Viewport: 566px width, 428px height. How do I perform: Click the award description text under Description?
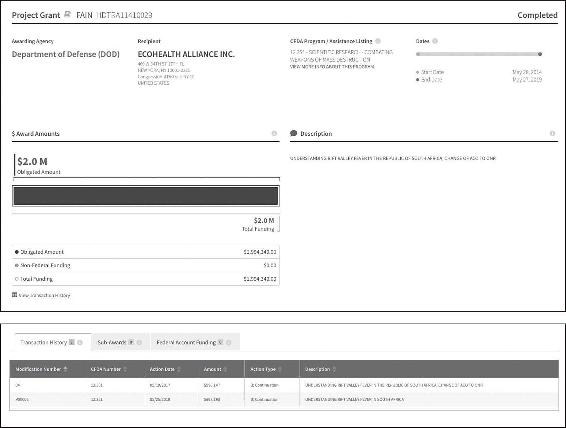(x=393, y=158)
